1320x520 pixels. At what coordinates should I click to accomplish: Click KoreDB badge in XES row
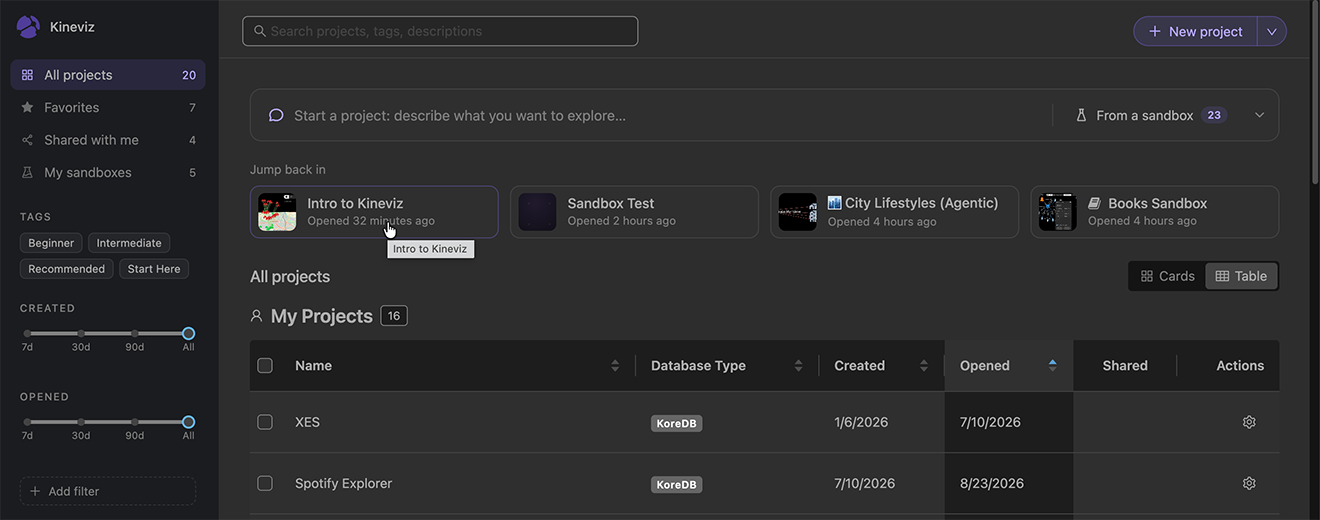(676, 423)
